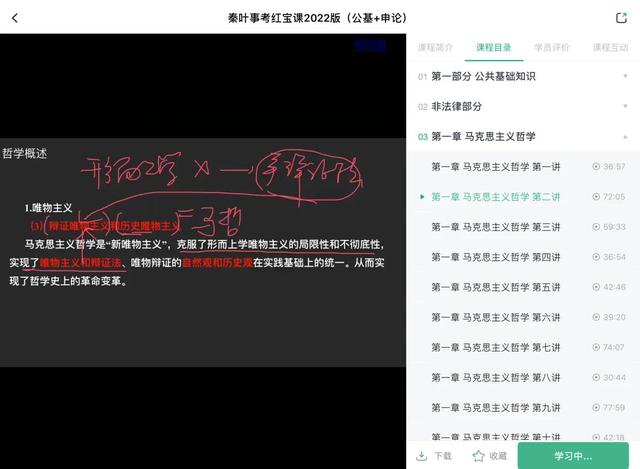
Task: Collapse 第一章 马克思主义哲学 section arrow
Action: point(625,137)
